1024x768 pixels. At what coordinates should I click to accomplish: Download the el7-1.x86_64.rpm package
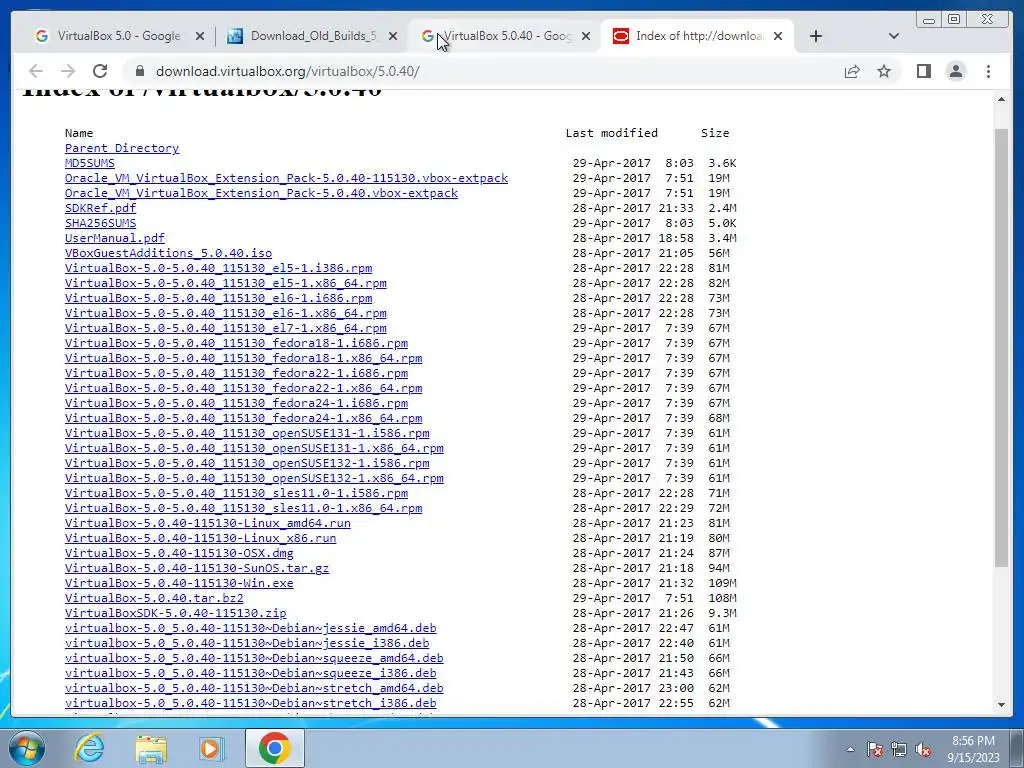[225, 328]
